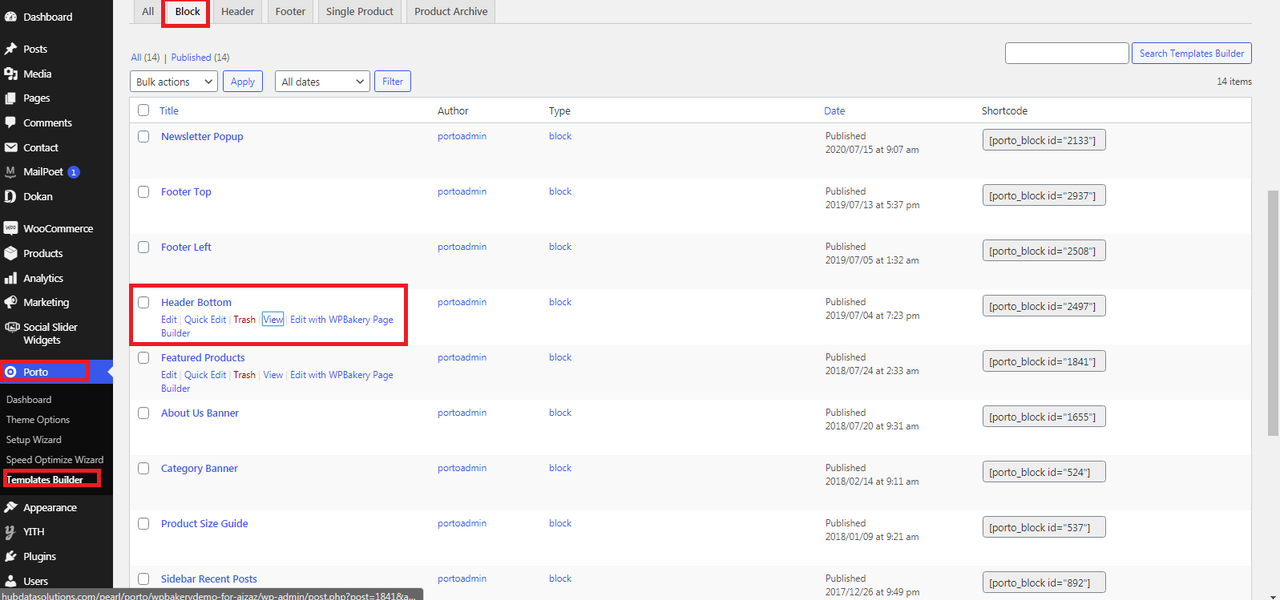Click the MailPoet M icon

(11, 172)
